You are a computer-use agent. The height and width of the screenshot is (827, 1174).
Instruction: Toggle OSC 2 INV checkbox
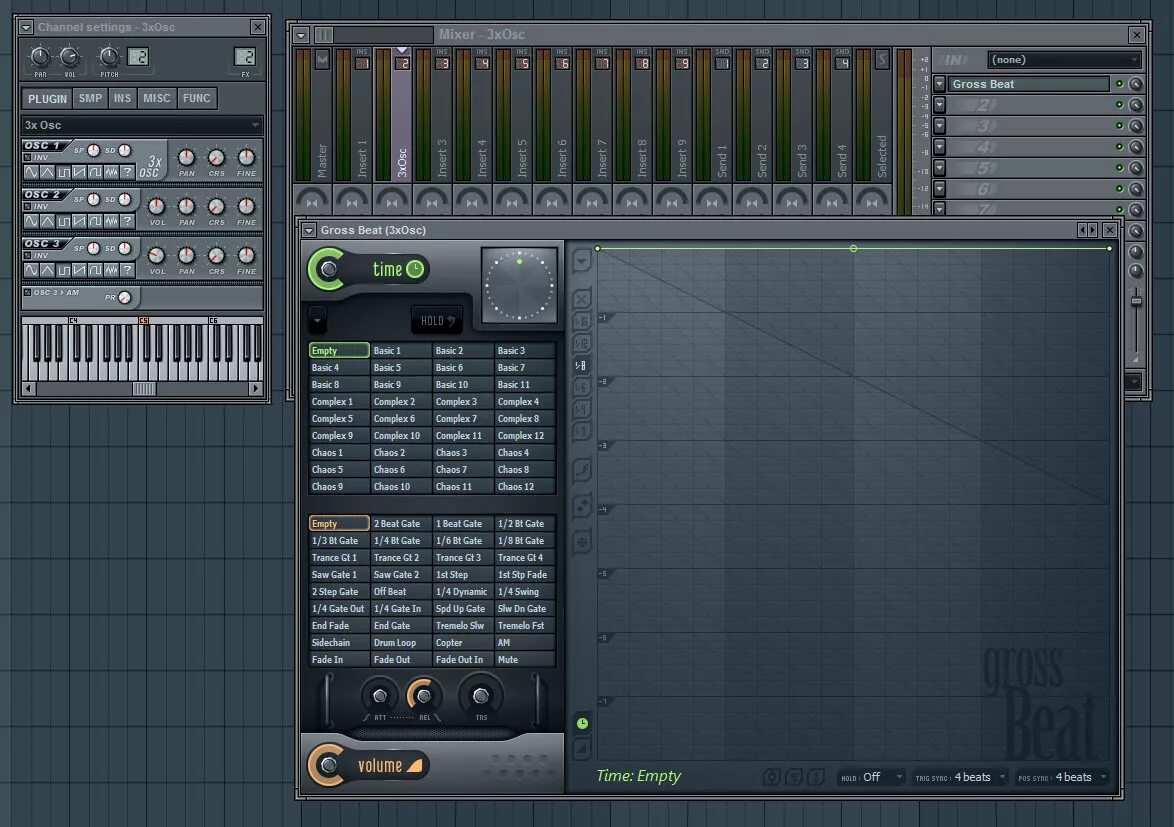(27, 207)
